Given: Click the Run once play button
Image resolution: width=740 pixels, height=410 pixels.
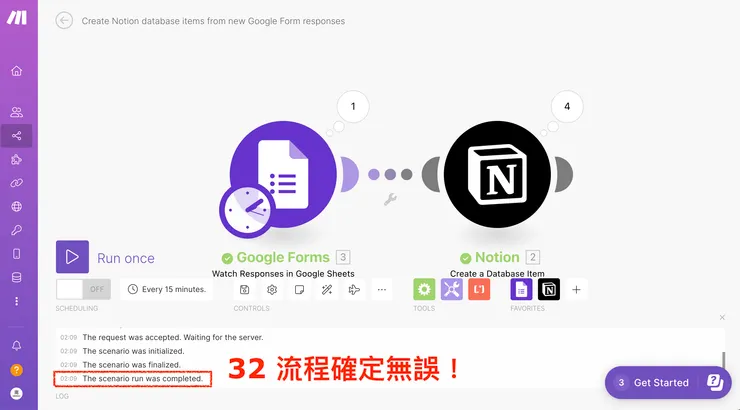Looking at the screenshot, I should [72, 257].
